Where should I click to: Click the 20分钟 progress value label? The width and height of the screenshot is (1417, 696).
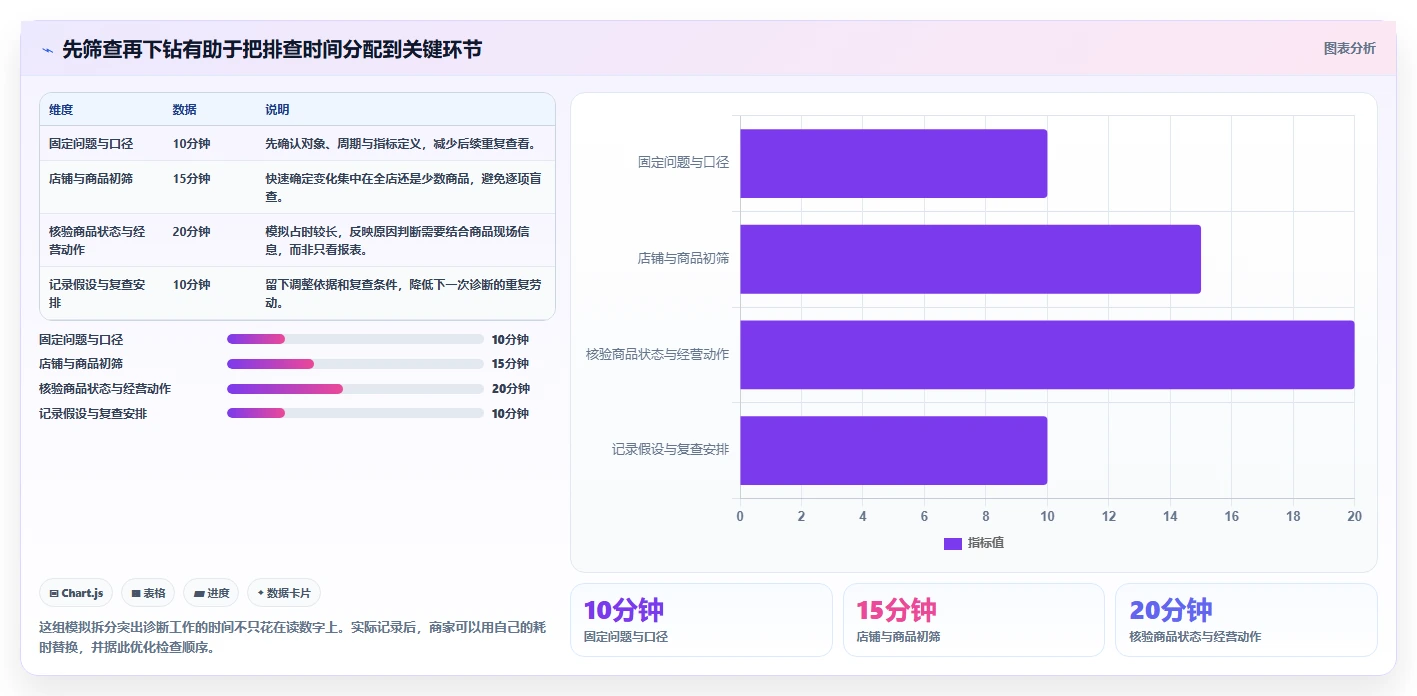click(511, 389)
